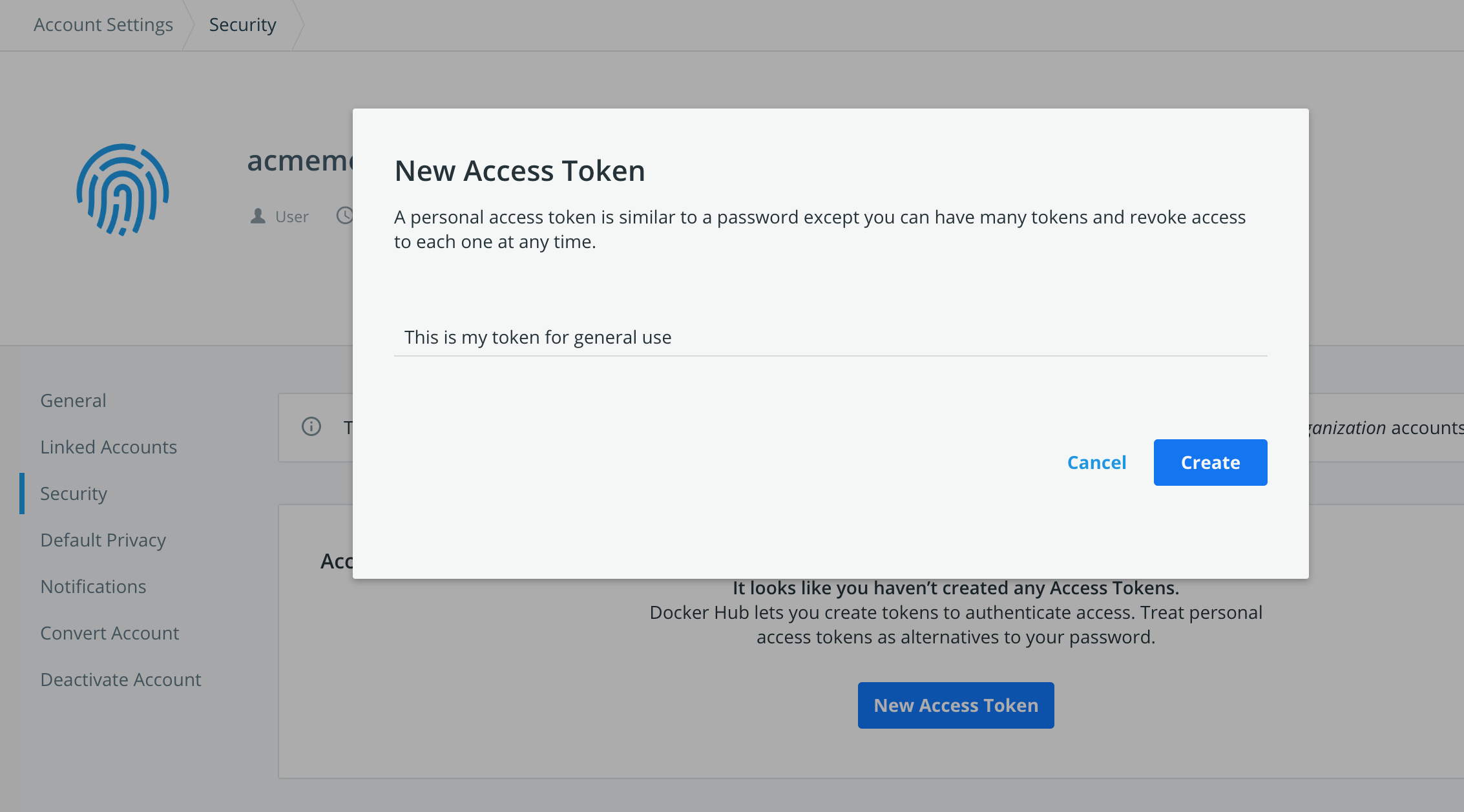Image resolution: width=1464 pixels, height=812 pixels.
Task: Click the User person icon
Action: [x=258, y=216]
